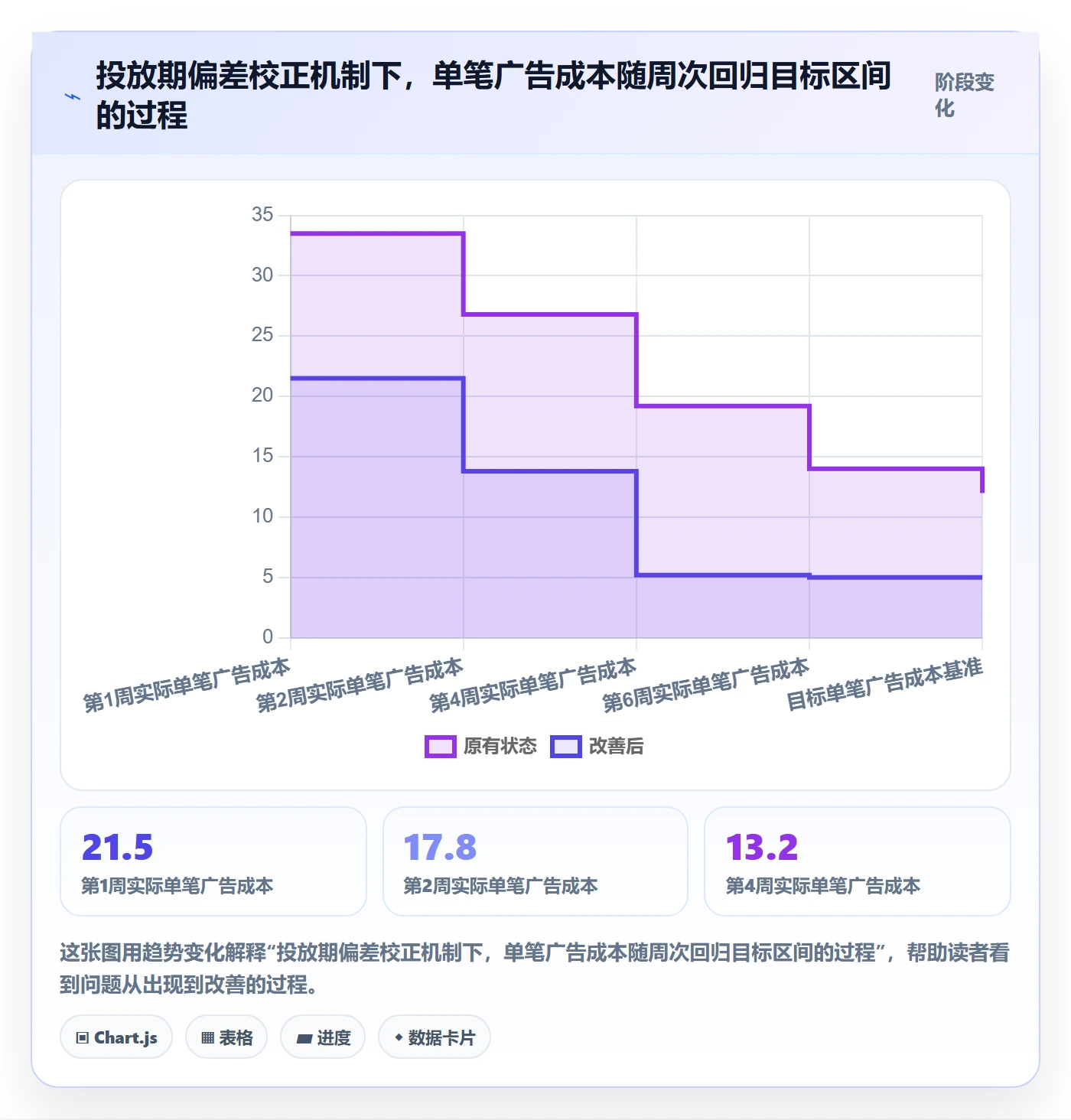1071x1120 pixels.
Task: Click the x-axis label 第2周实际单笔广告成本
Action: pyautogui.click(x=360, y=685)
